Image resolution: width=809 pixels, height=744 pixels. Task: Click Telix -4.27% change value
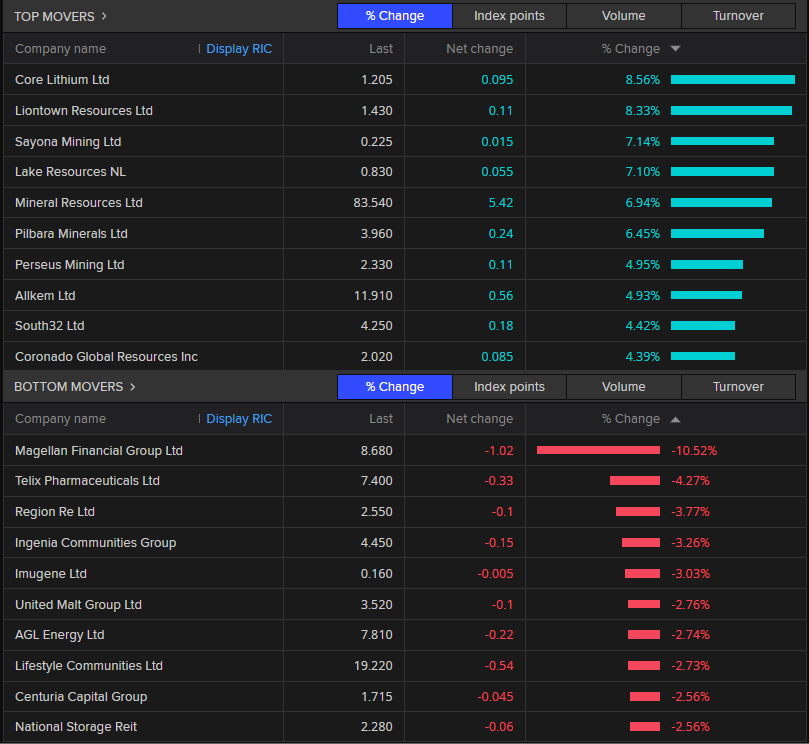point(690,481)
